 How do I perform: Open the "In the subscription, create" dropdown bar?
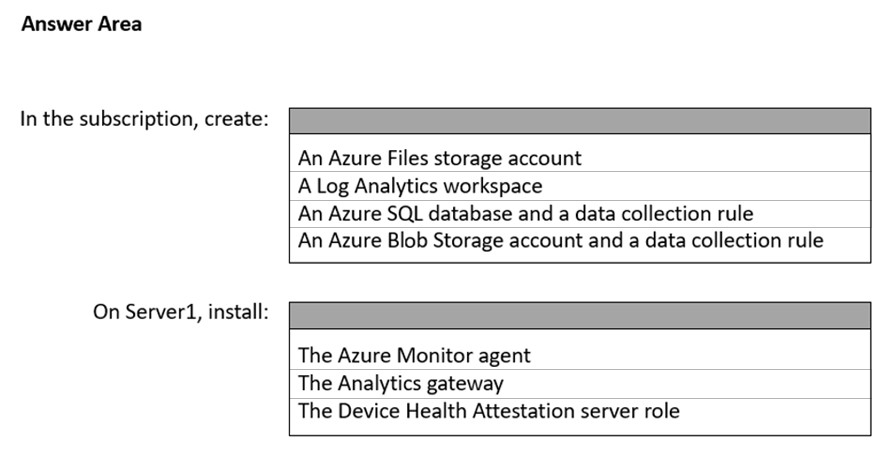coord(579,121)
